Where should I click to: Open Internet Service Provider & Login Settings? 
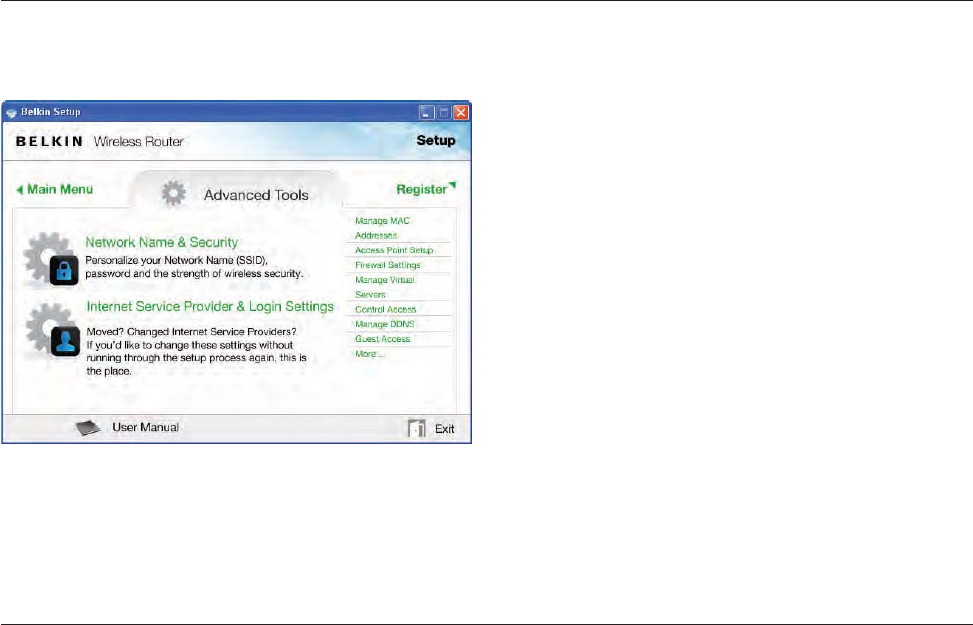pyautogui.click(x=210, y=307)
